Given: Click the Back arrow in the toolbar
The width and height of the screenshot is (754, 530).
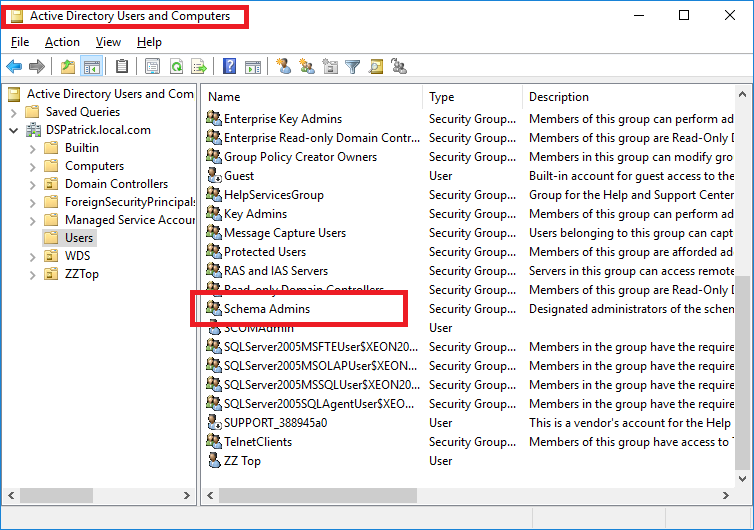Looking at the screenshot, I should tap(14, 66).
